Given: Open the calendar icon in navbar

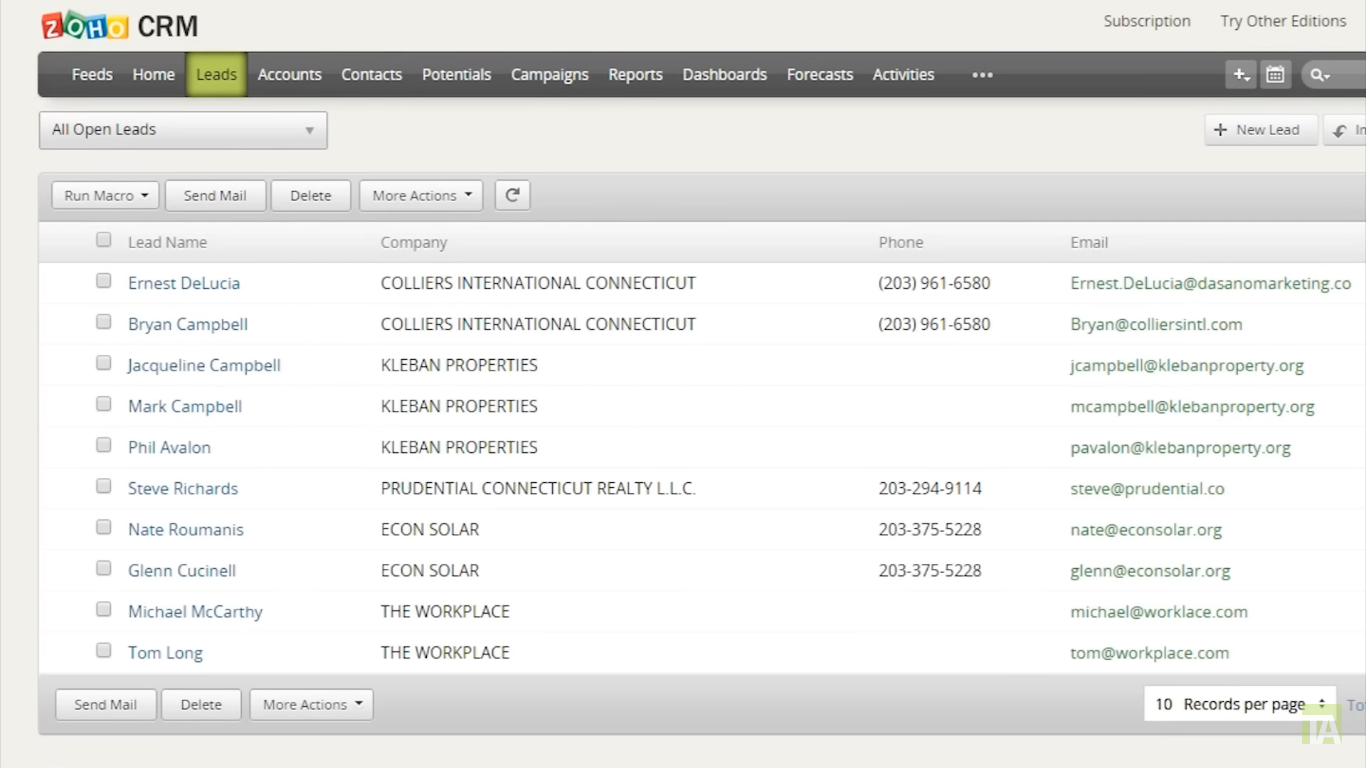Looking at the screenshot, I should [x=1275, y=75].
